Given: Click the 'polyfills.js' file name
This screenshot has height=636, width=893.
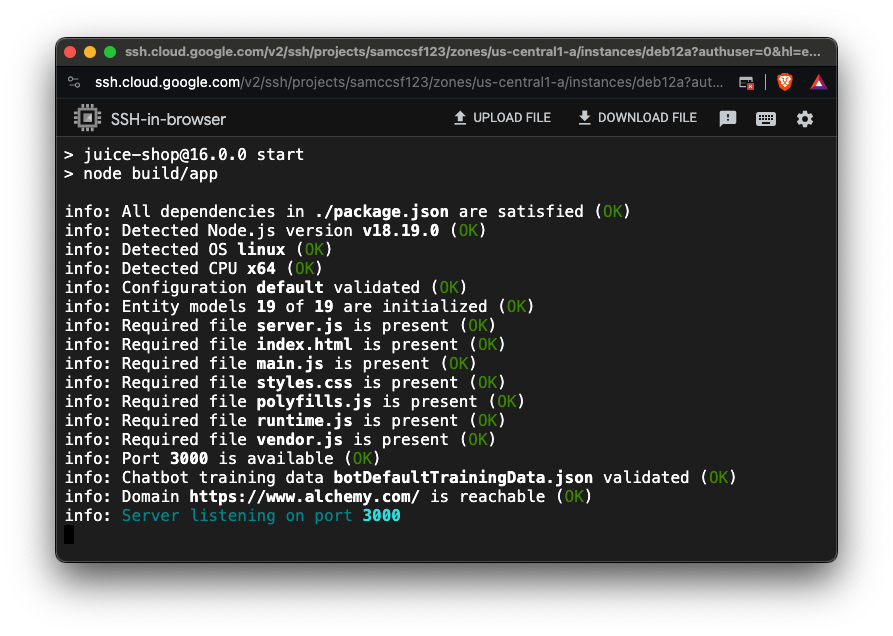Looking at the screenshot, I should pyautogui.click(x=314, y=401).
